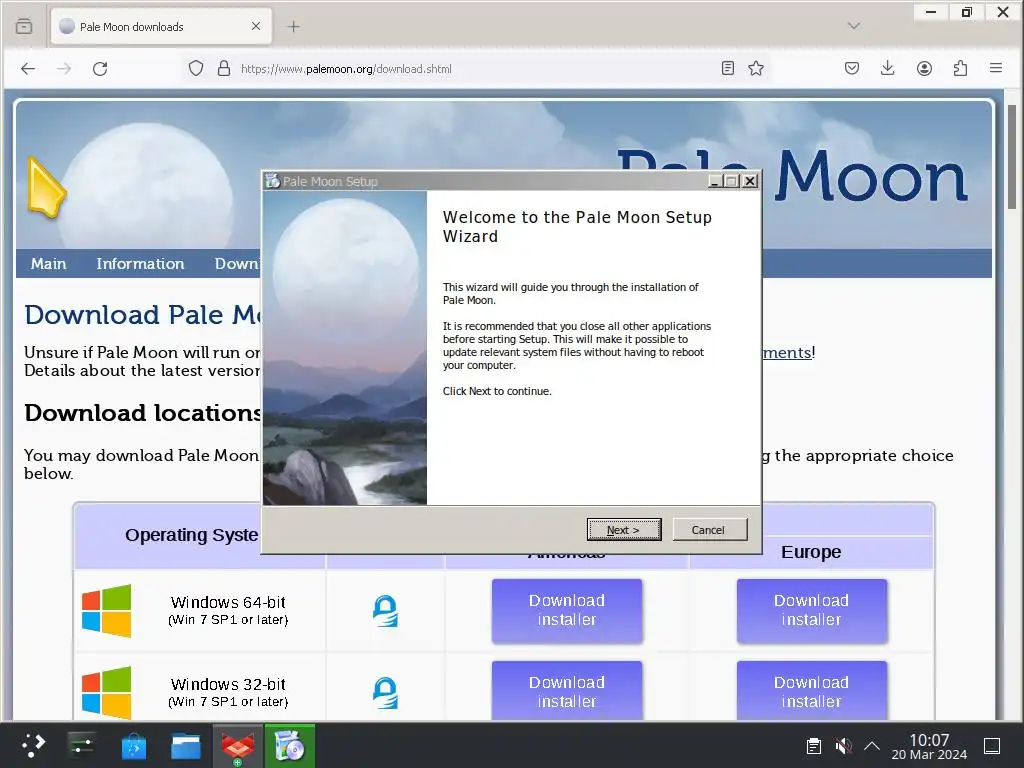
Task: Open the Main navigation menu item
Action: pyautogui.click(x=48, y=264)
